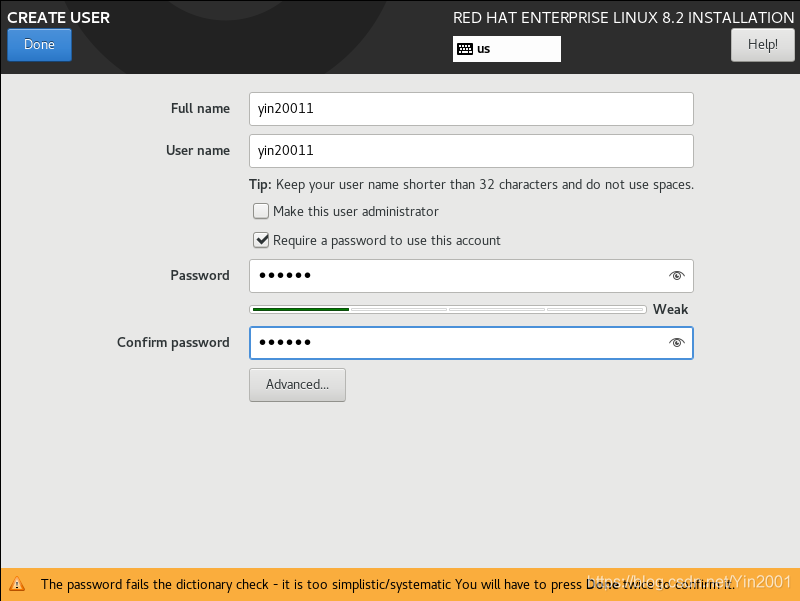
Task: Click the password dictionary check warning message
Action: [388, 584]
